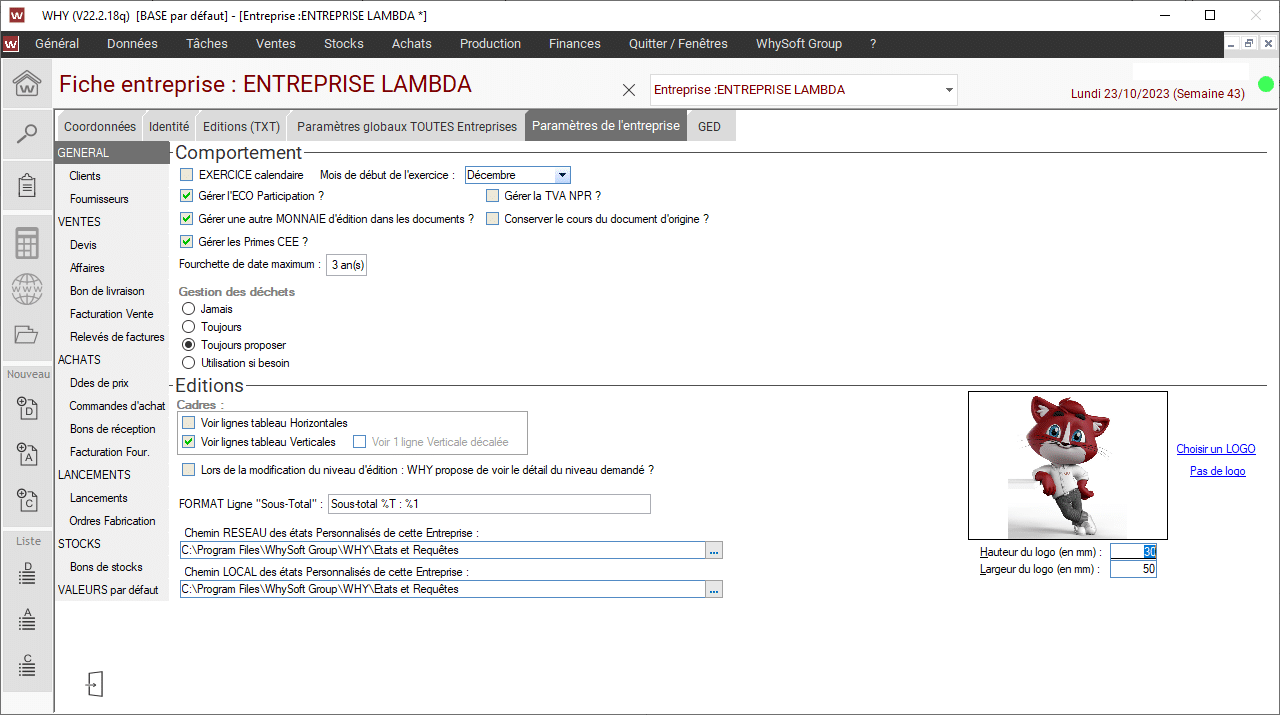Open the Entreprise selector dropdown
Image resolution: width=1280 pixels, height=715 pixels.
(x=948, y=90)
